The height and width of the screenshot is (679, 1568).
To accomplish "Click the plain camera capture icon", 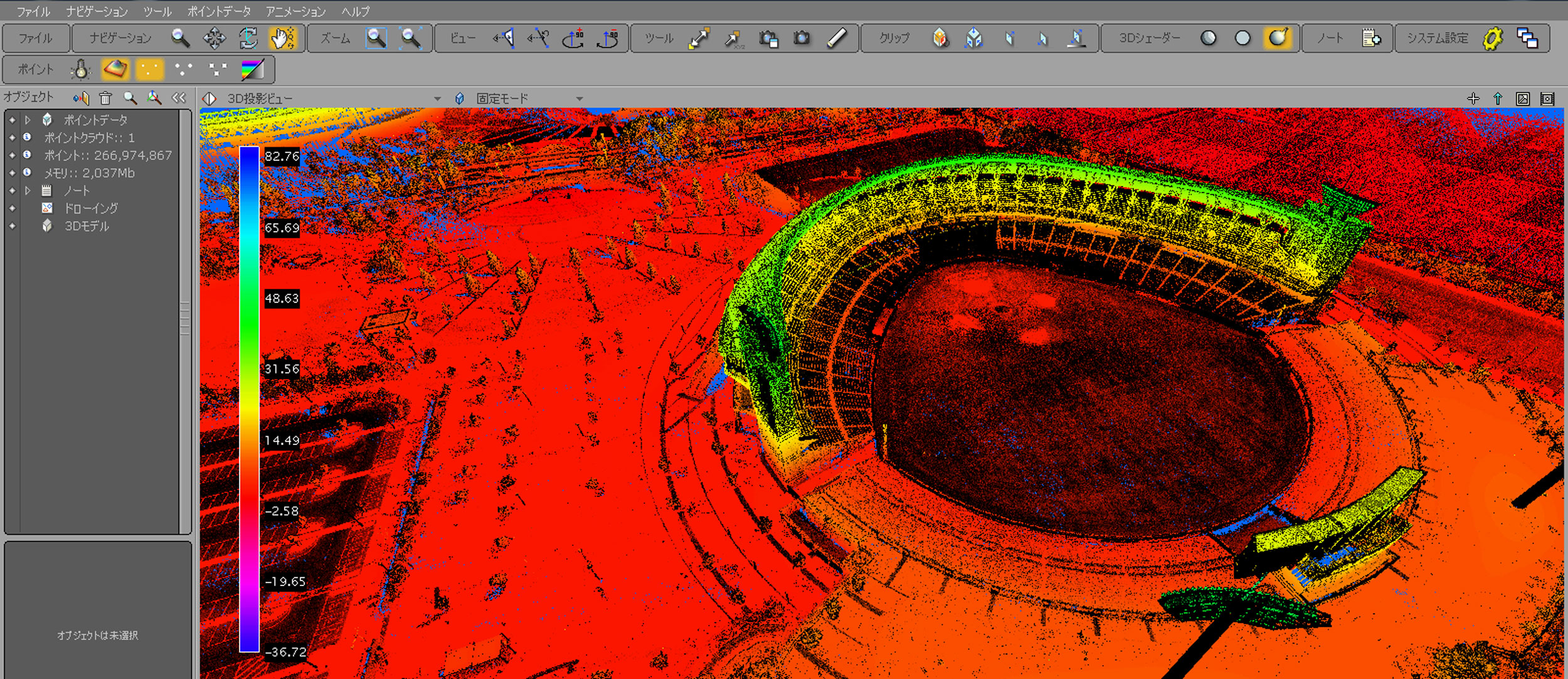I will [802, 38].
